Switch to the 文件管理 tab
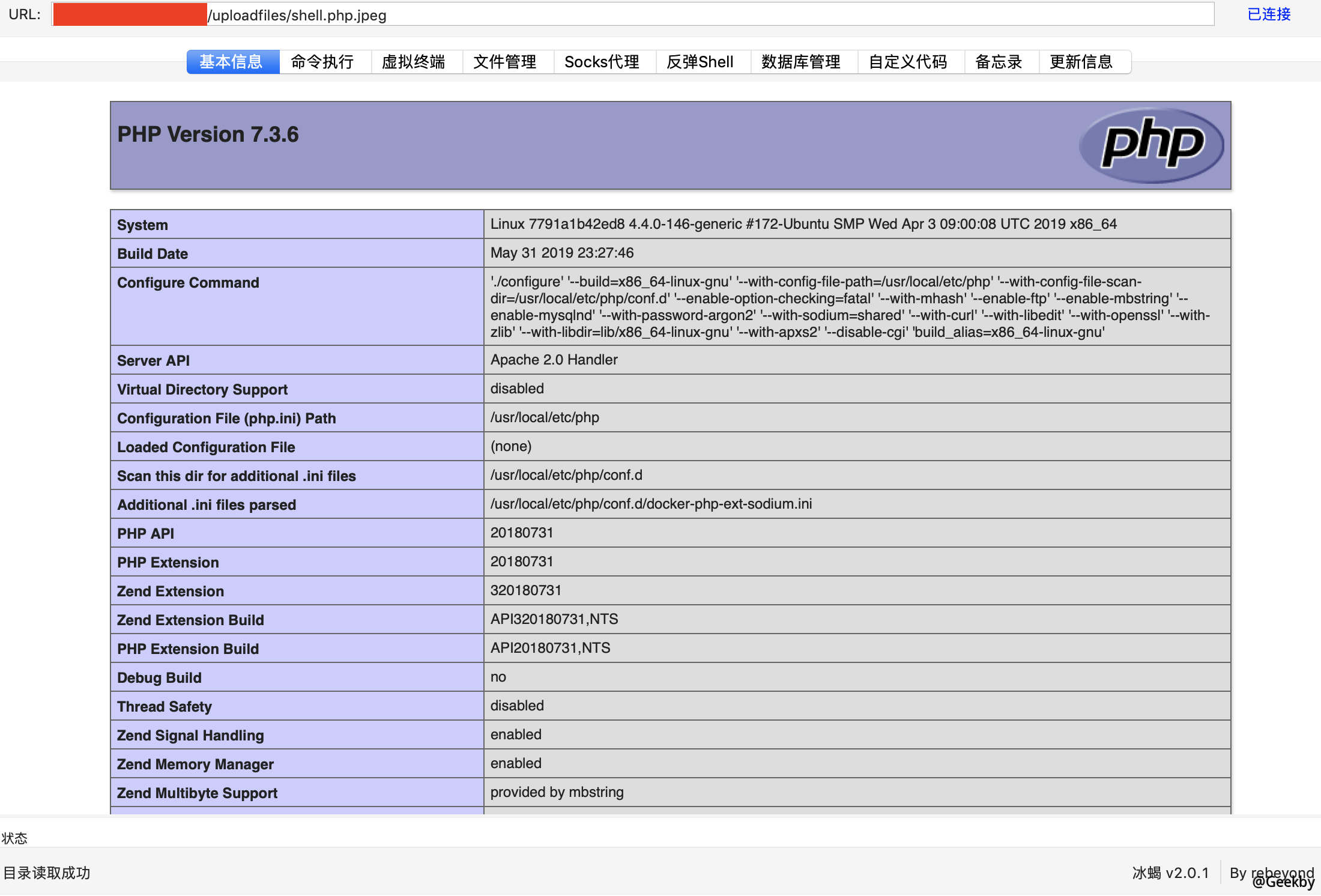This screenshot has width=1321, height=896. [x=506, y=62]
